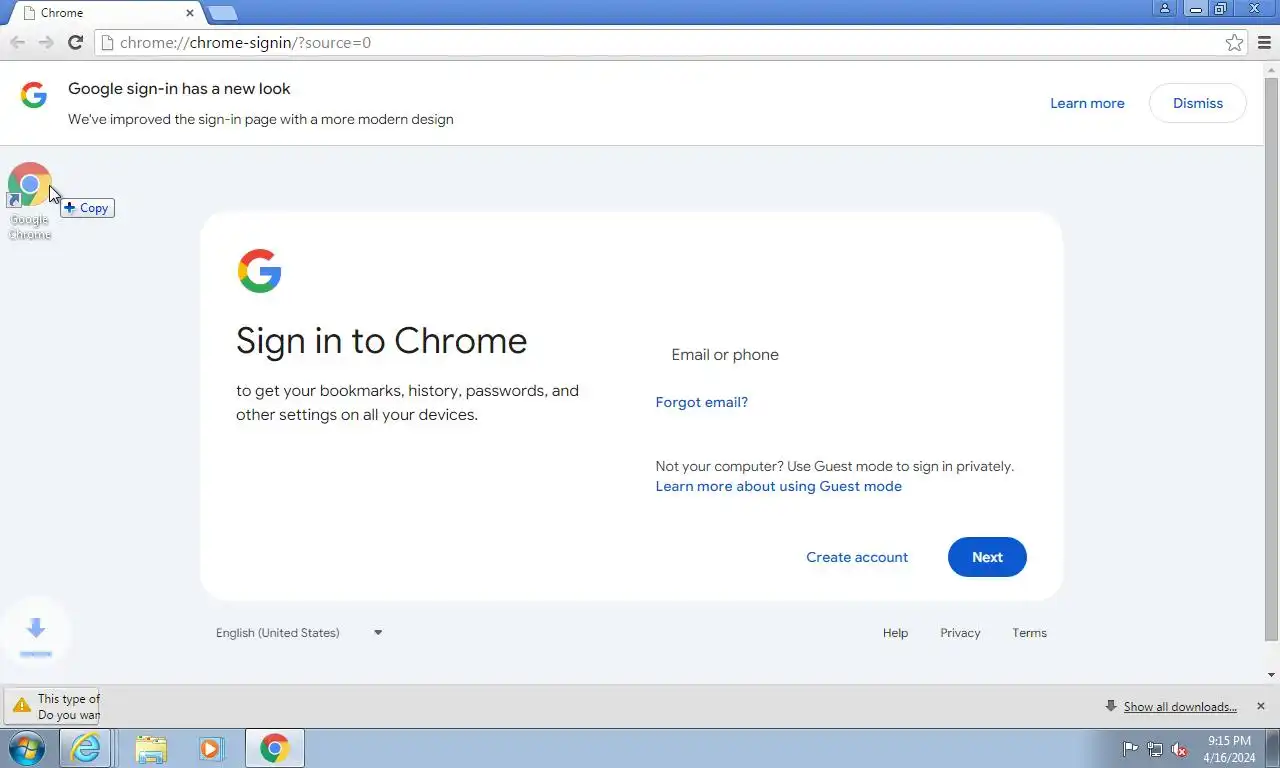Open Learn more about using Guest mode
Screen dimensions: 1280x768
click(778, 486)
